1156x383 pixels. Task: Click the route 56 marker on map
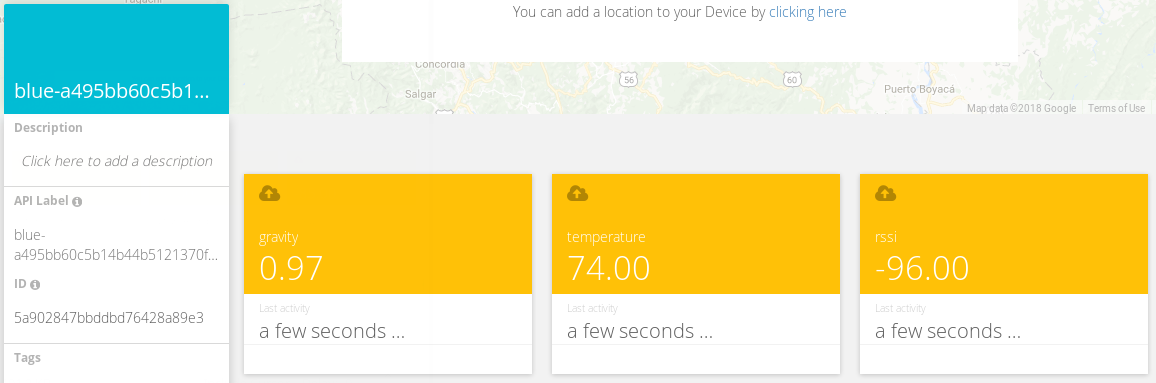click(628, 78)
